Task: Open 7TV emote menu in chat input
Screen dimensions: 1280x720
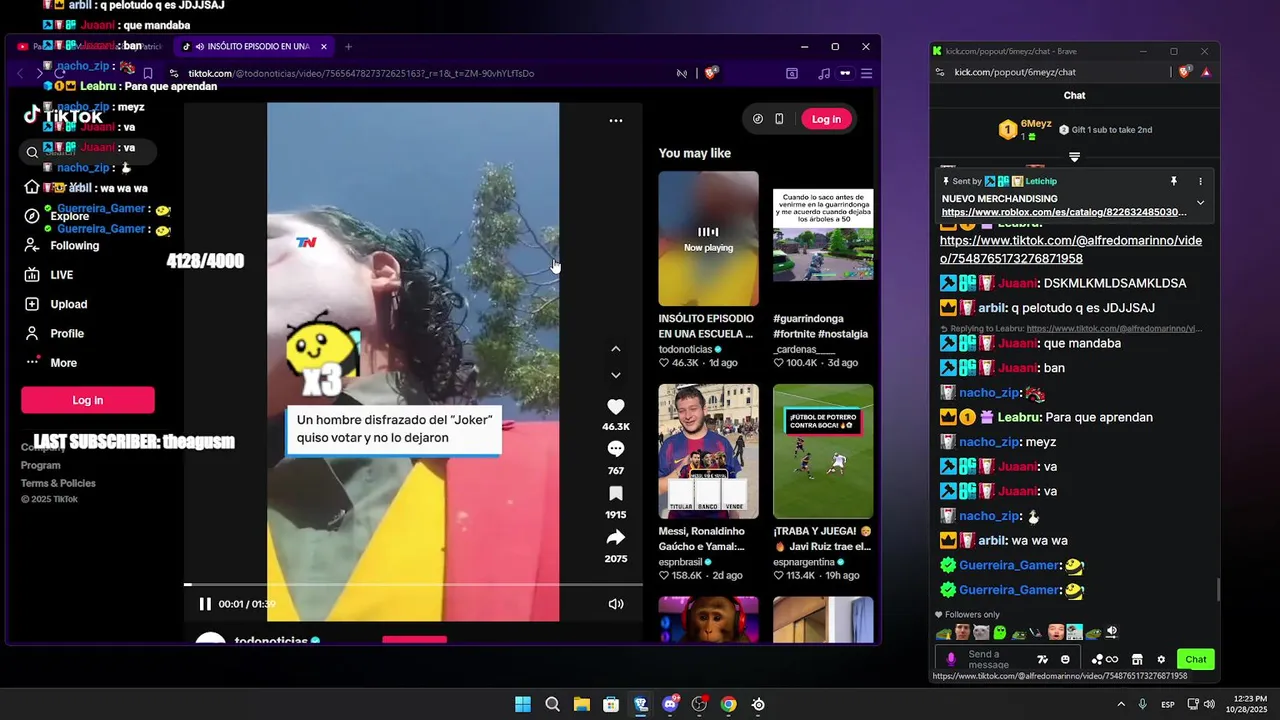Action: 1043,659
